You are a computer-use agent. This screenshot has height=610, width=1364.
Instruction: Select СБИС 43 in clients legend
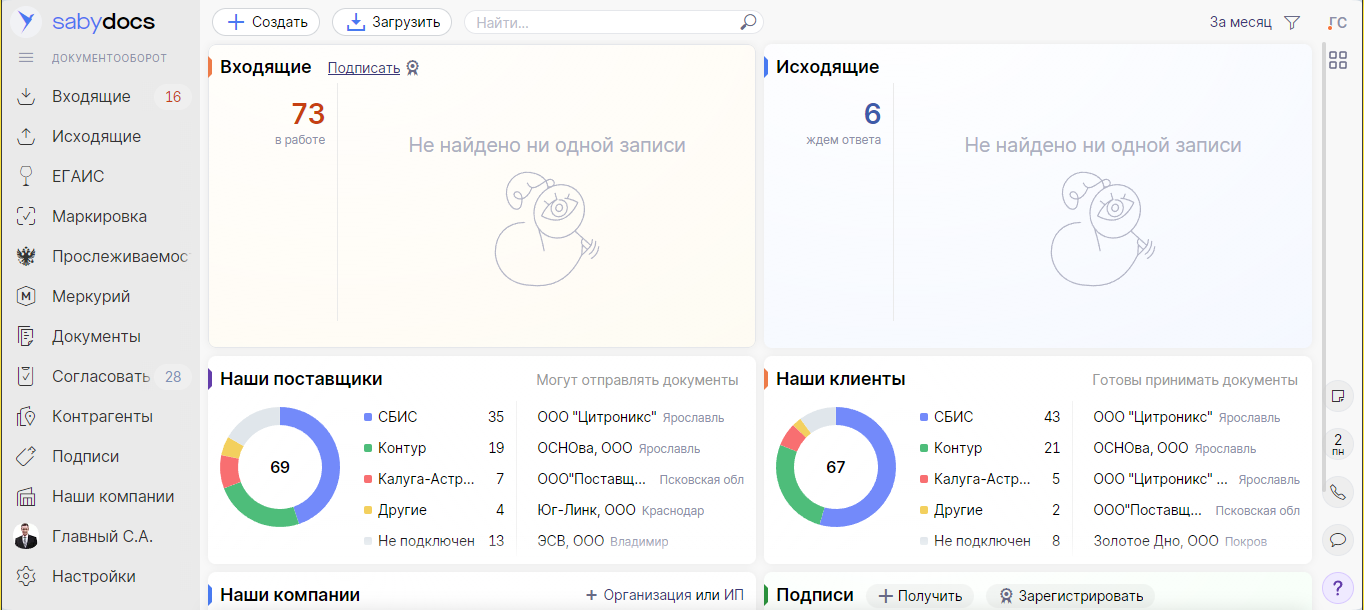click(990, 417)
